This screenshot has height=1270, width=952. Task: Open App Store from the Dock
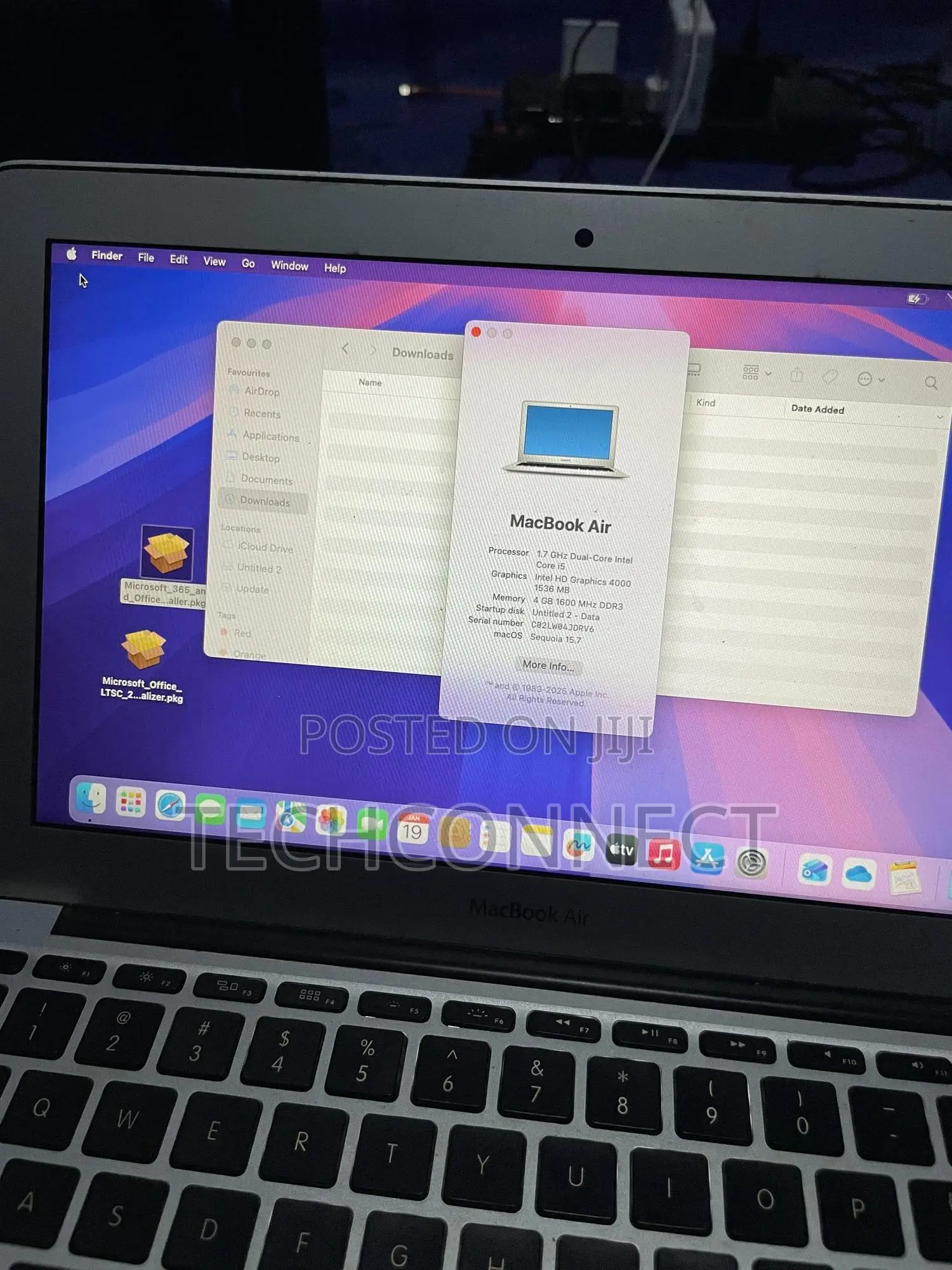(x=707, y=858)
